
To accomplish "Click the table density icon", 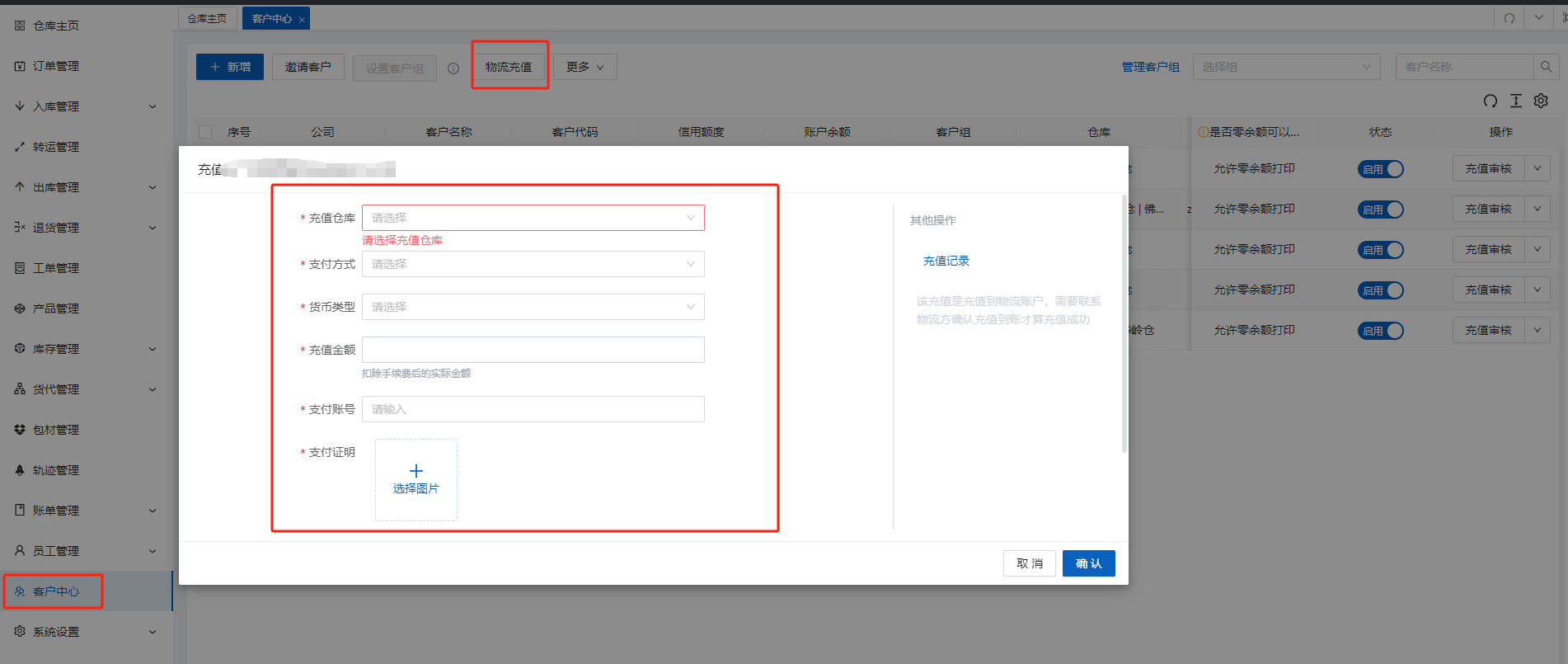I will (1516, 101).
